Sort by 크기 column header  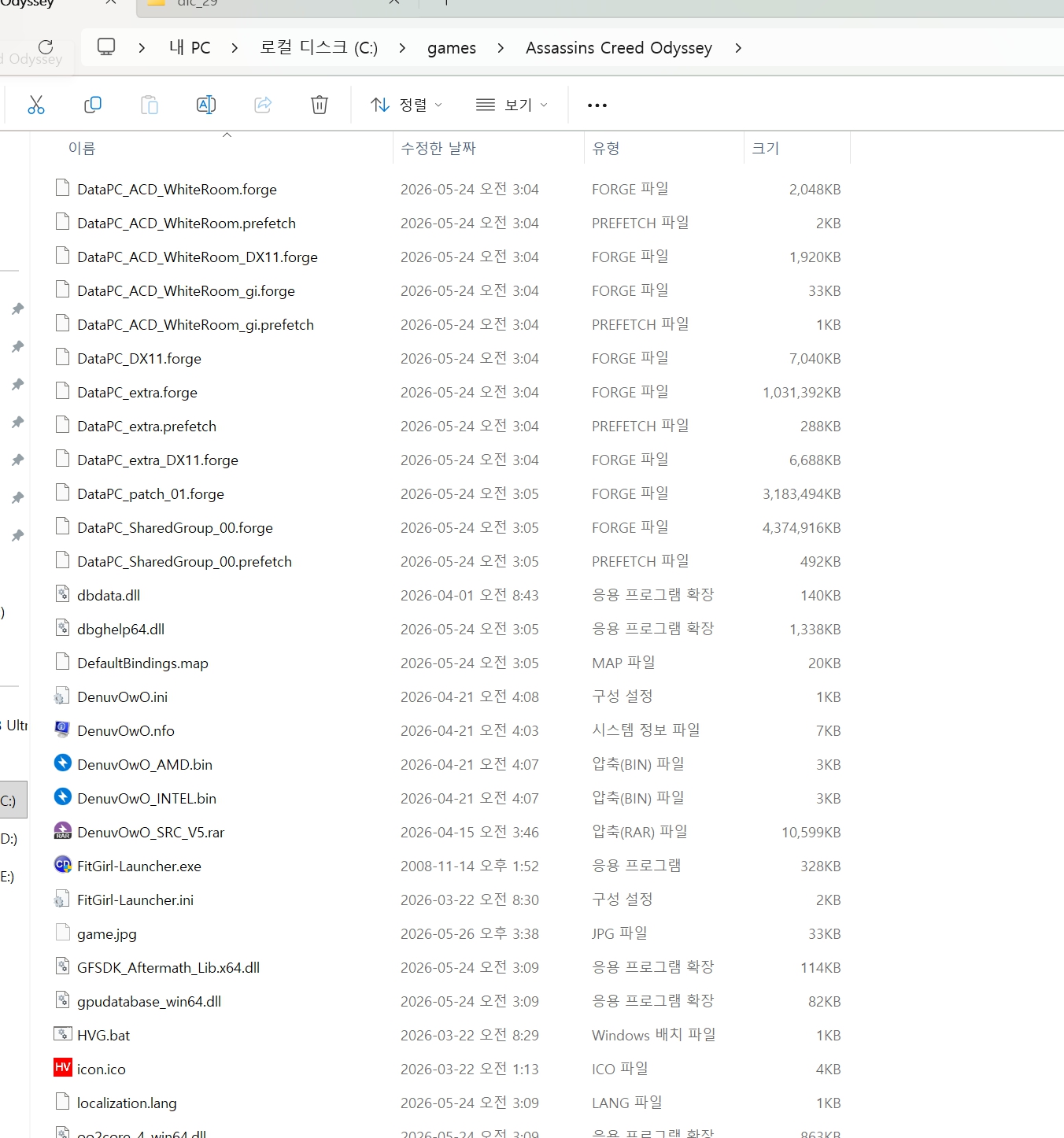pyautogui.click(x=766, y=148)
